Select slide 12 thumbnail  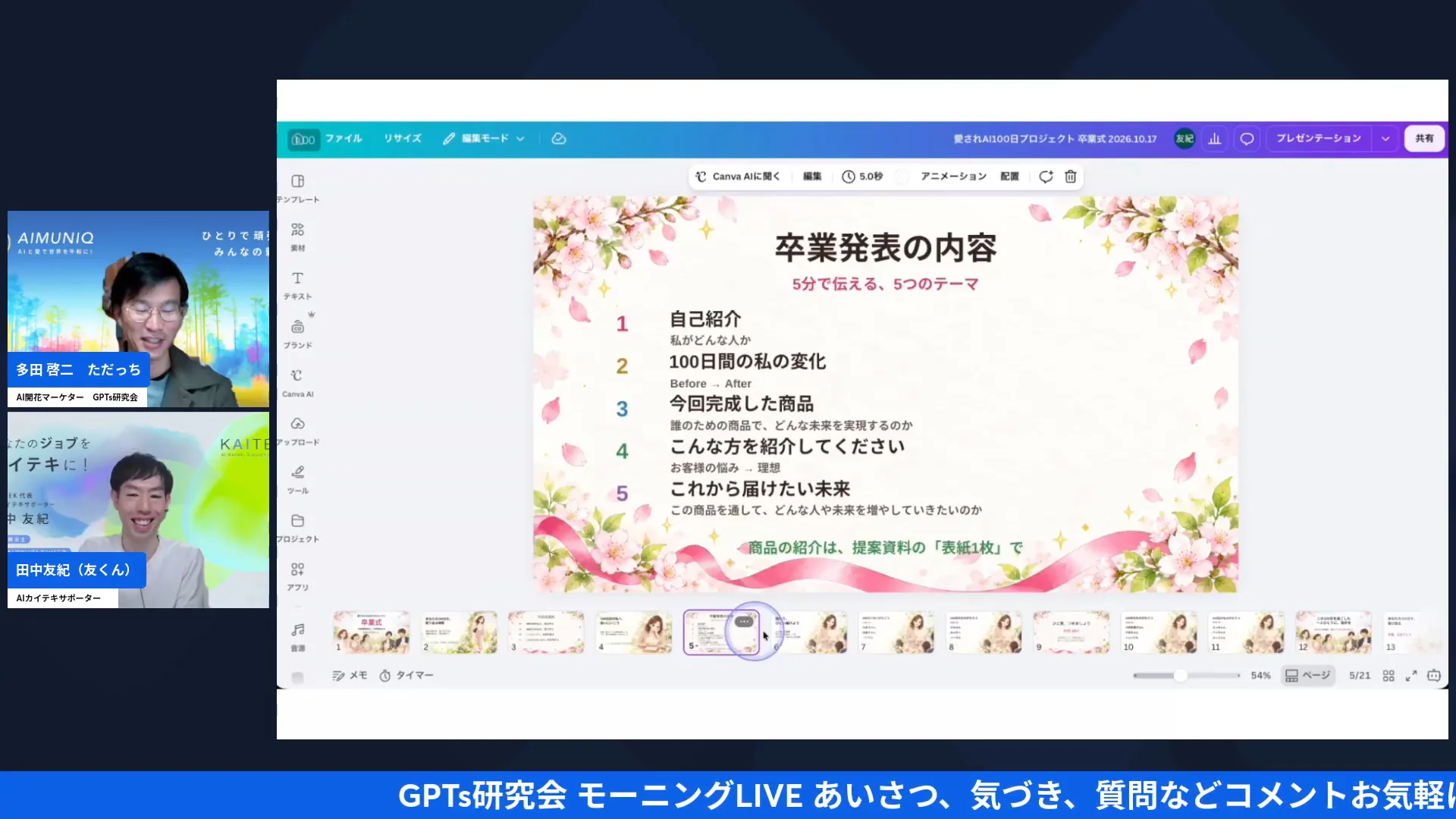1334,632
